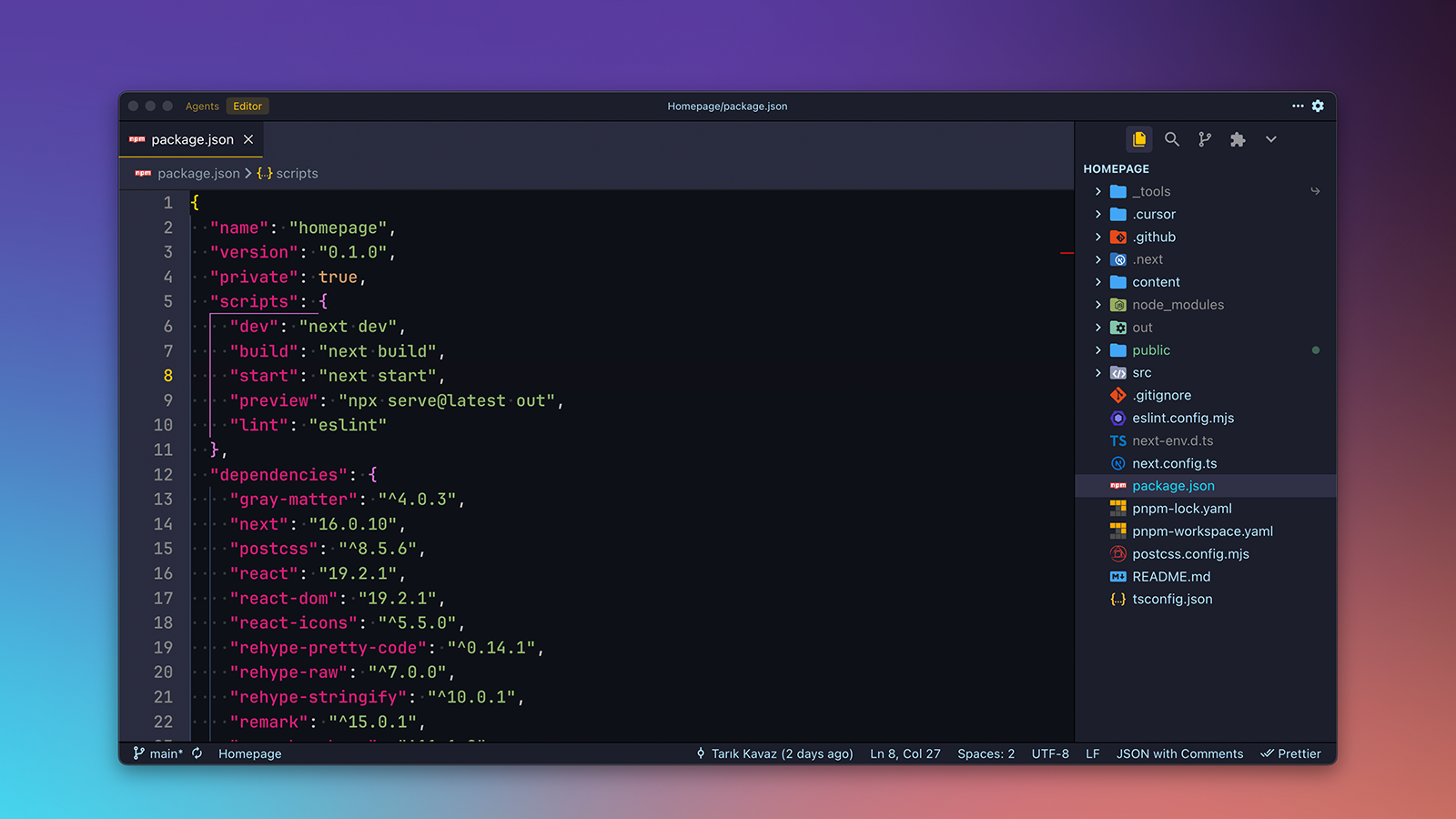The image size is (1456, 819).
Task: Click the more actions ellipsis in title bar
Action: pos(1297,106)
